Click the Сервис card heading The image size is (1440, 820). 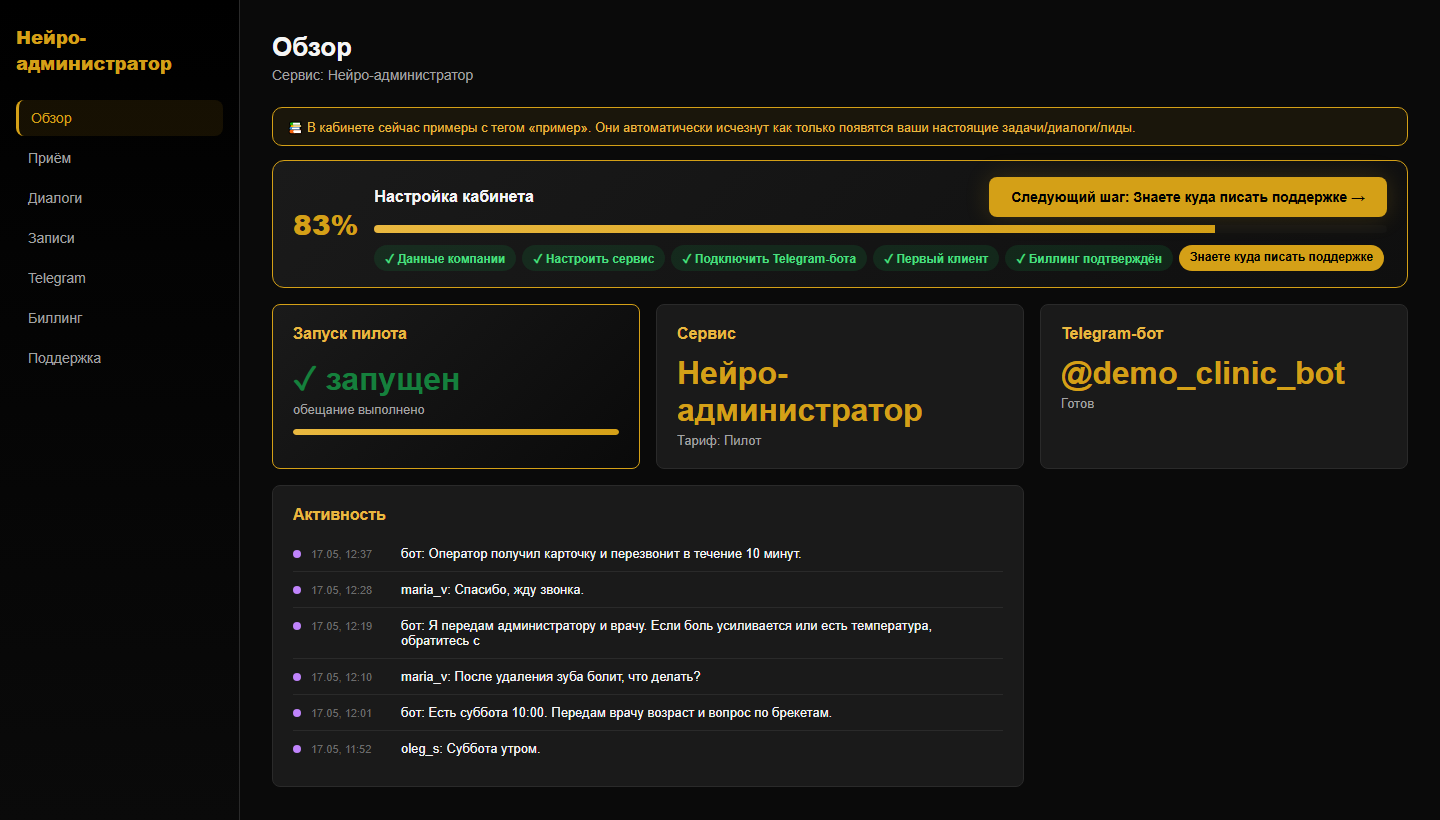(706, 334)
